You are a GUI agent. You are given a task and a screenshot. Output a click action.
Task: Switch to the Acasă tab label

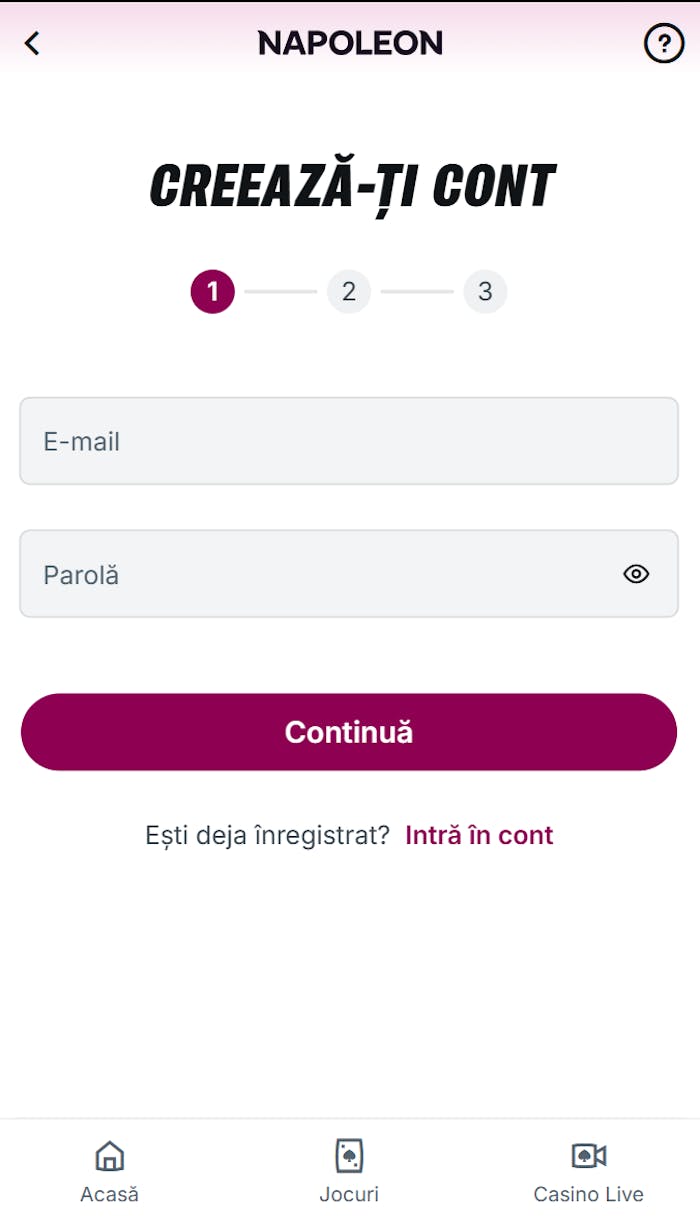109,1194
